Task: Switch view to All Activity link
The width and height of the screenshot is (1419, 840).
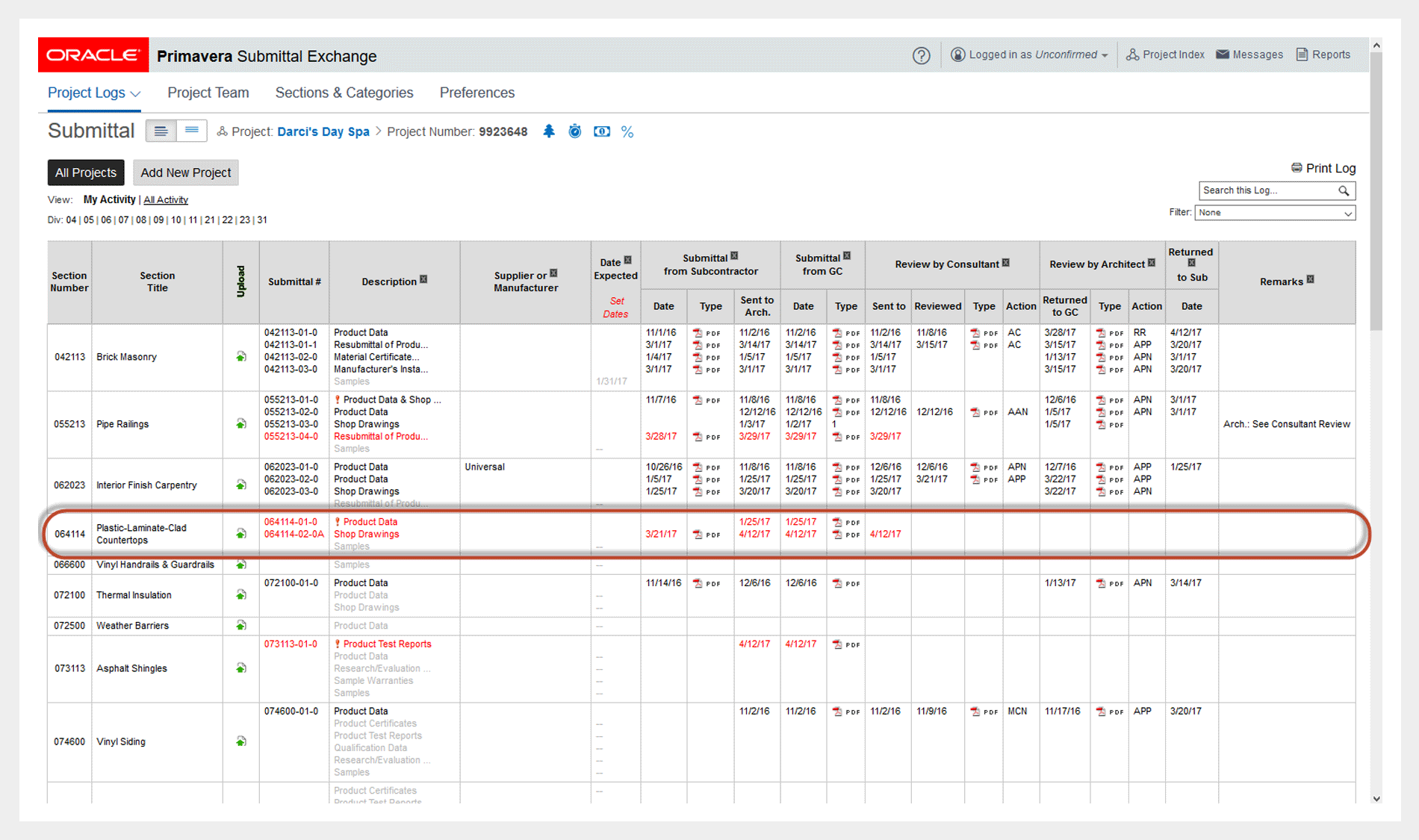Action: (165, 200)
